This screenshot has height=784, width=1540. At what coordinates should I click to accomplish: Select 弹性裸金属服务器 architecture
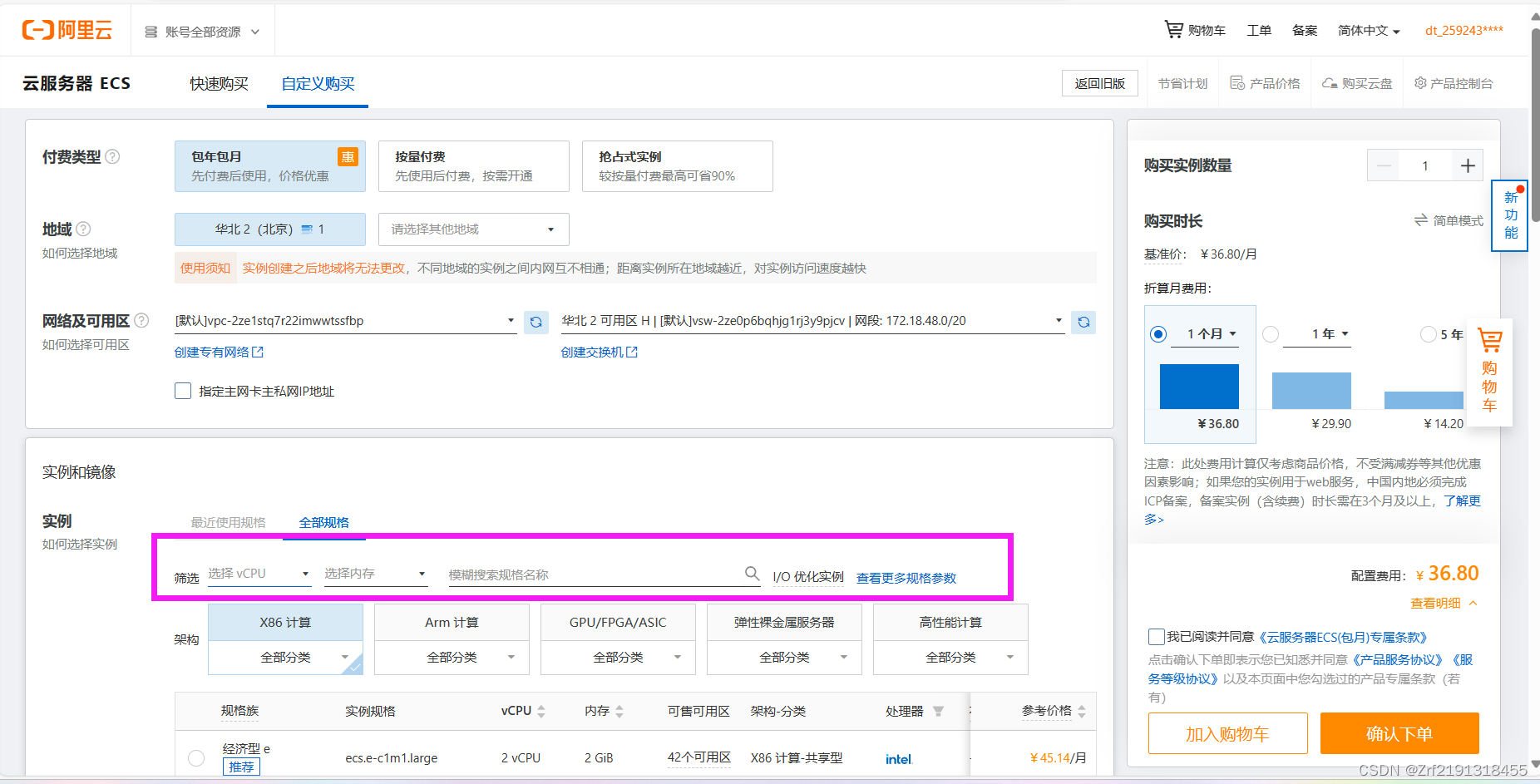(784, 623)
